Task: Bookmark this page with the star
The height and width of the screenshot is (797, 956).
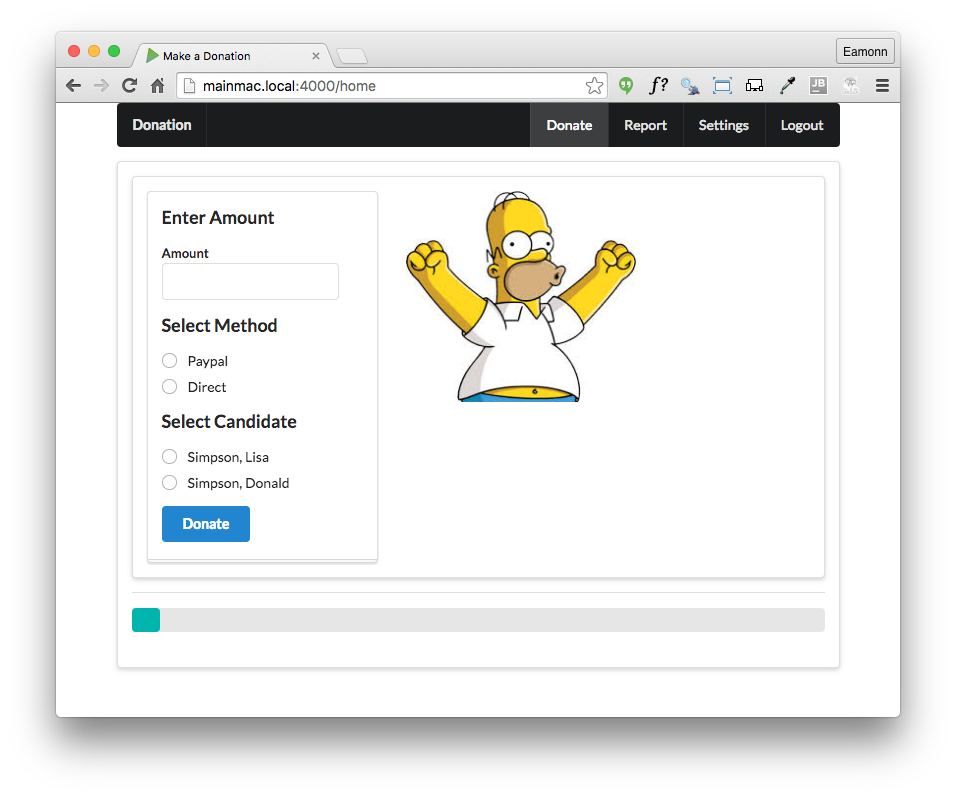Action: [x=594, y=86]
